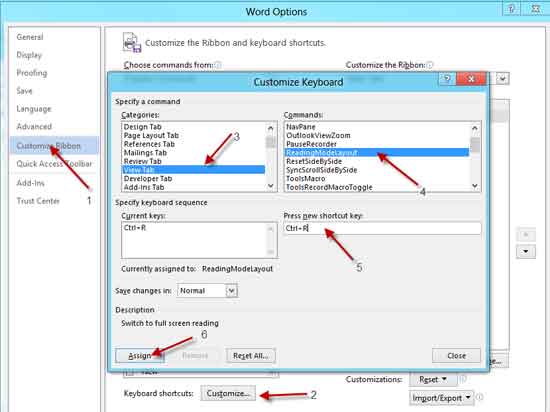Image resolution: width=550 pixels, height=412 pixels.
Task: Click Reset All button in Customize Keyboard
Action: [x=251, y=356]
